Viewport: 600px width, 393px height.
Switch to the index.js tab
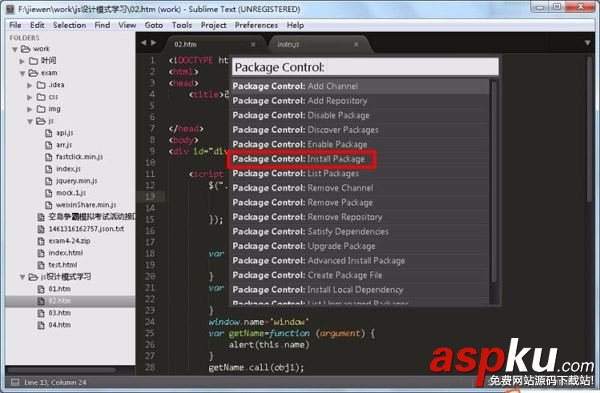[318, 44]
